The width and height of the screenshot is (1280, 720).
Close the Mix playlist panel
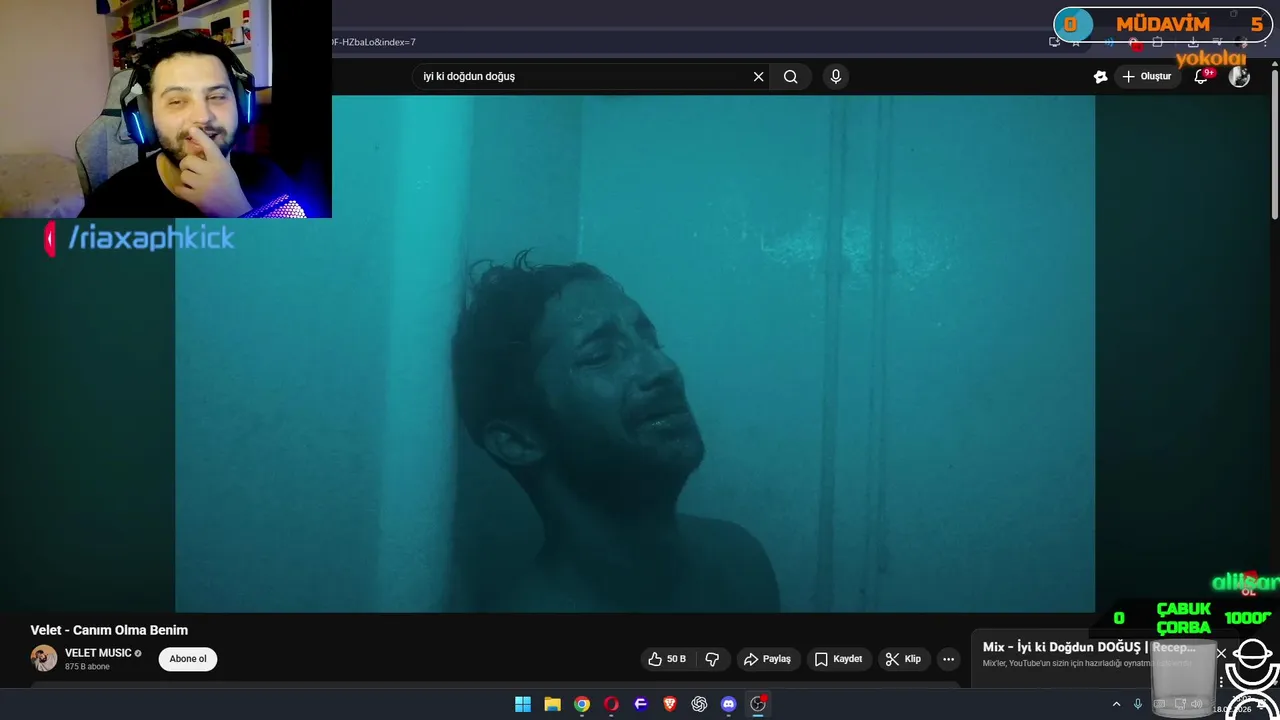[x=1221, y=653]
